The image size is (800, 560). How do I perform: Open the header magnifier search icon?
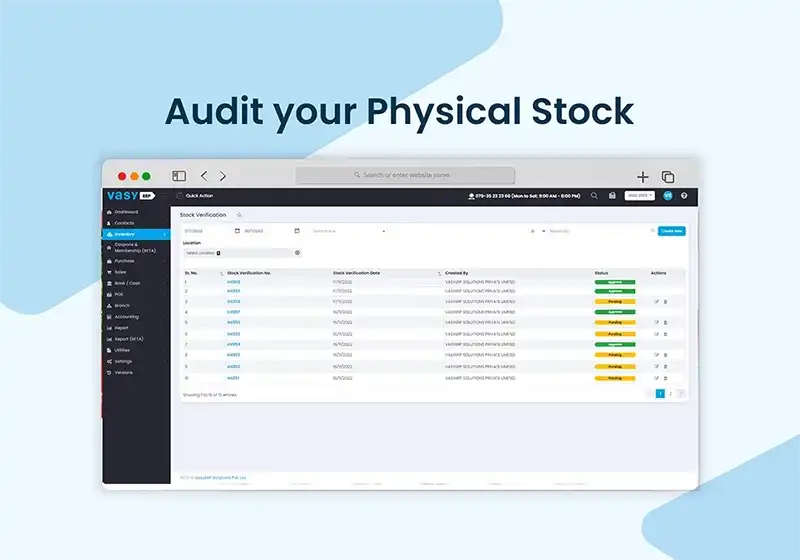click(594, 196)
